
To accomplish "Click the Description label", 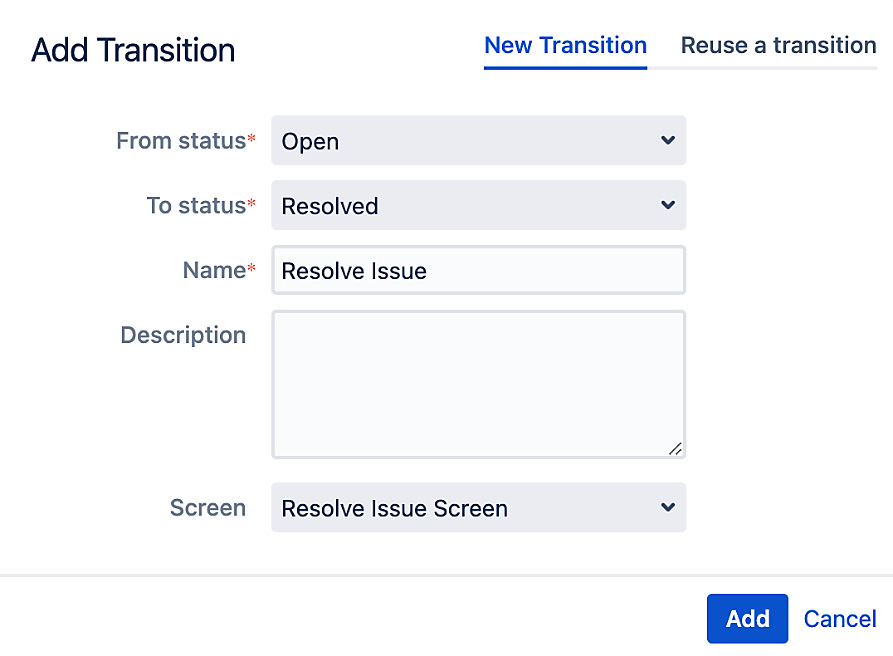I will (183, 335).
